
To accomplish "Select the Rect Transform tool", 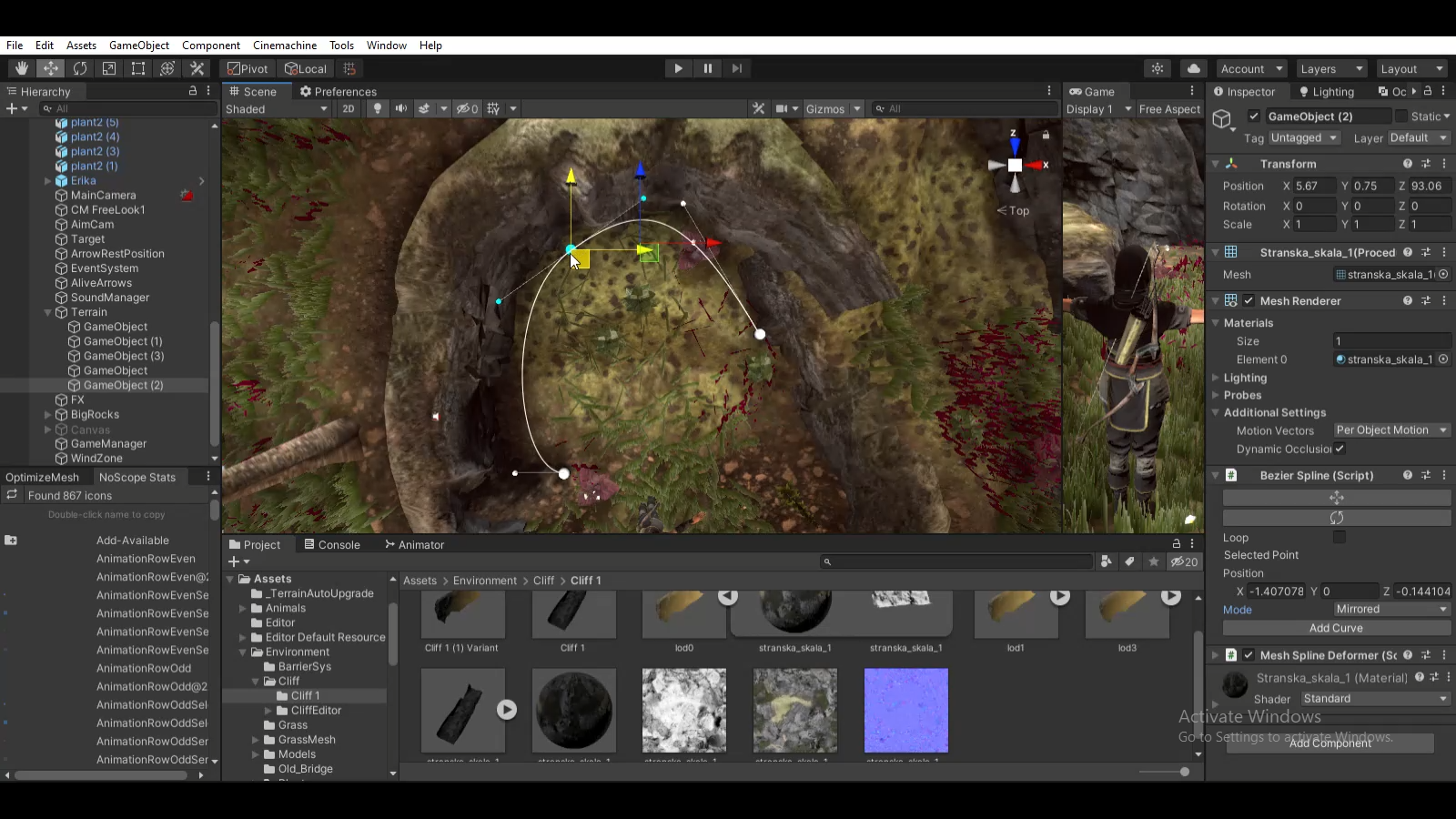I will coord(137,68).
